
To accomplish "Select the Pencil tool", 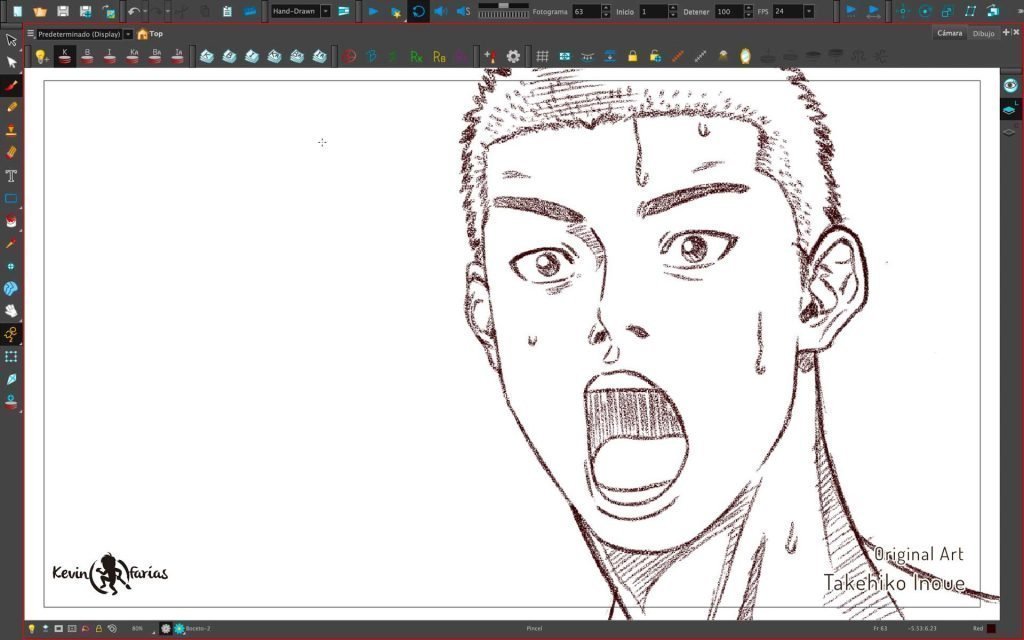I will (x=11, y=107).
